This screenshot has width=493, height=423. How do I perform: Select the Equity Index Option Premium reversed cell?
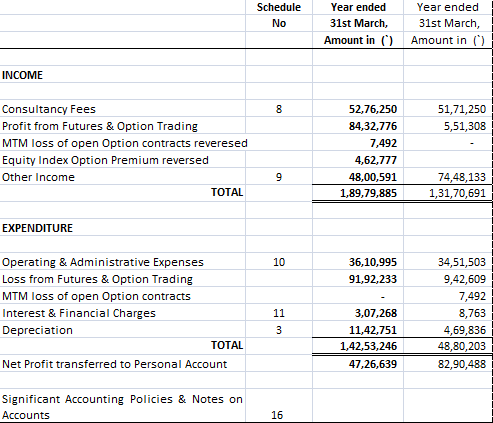[x=122, y=160]
